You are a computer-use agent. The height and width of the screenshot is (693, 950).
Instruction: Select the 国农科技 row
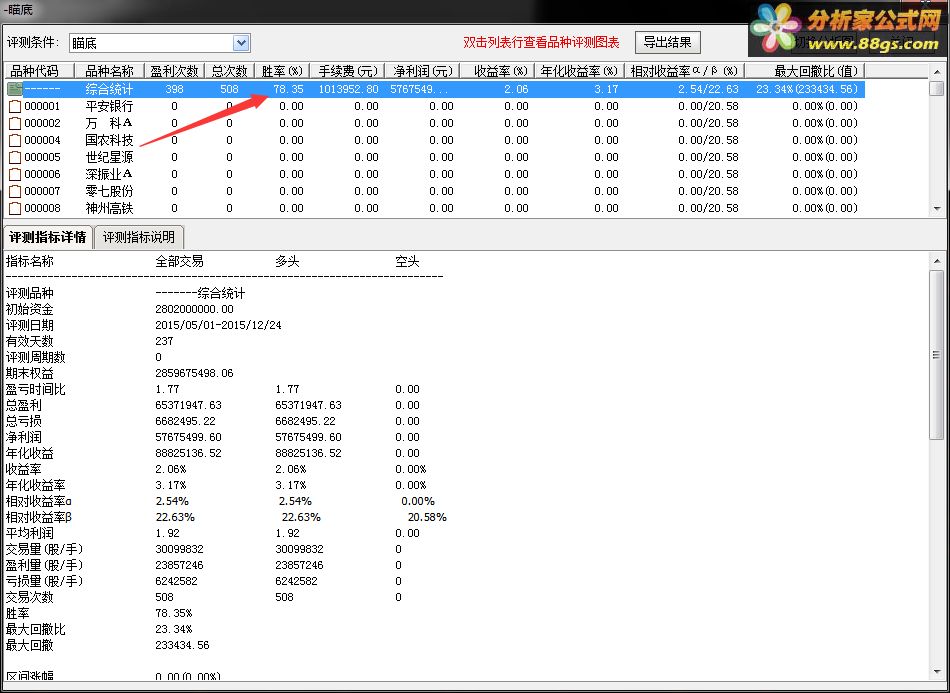[x=434, y=140]
